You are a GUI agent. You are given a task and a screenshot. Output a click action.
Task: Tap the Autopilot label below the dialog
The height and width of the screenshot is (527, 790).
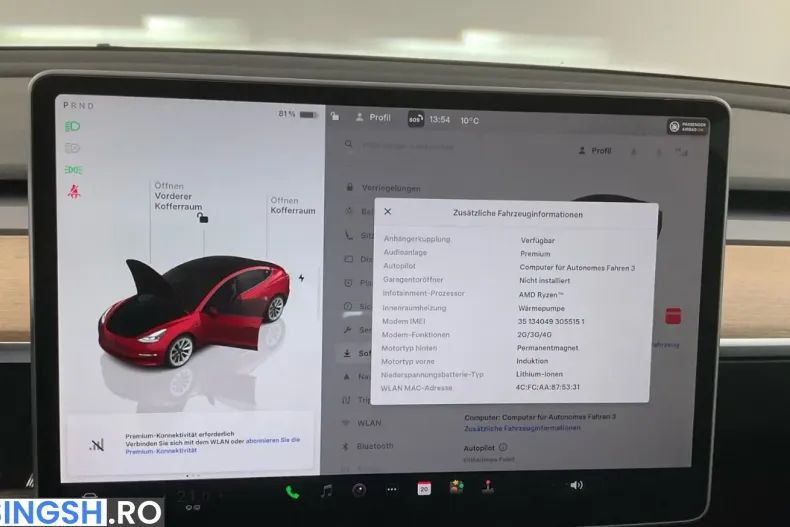point(479,448)
